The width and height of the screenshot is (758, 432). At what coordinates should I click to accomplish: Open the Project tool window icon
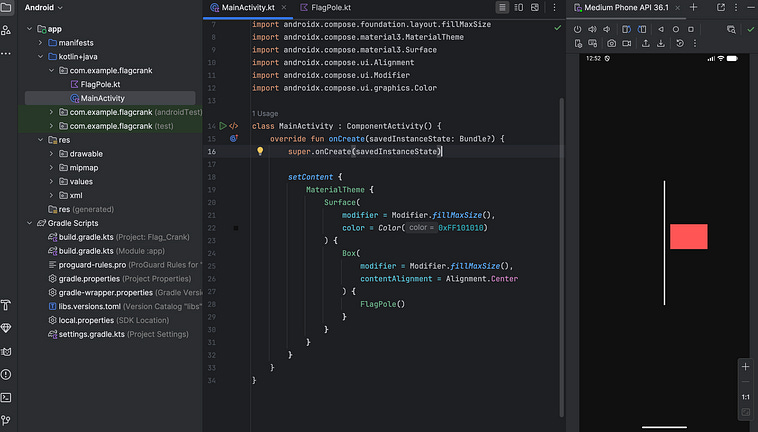click(x=6, y=8)
